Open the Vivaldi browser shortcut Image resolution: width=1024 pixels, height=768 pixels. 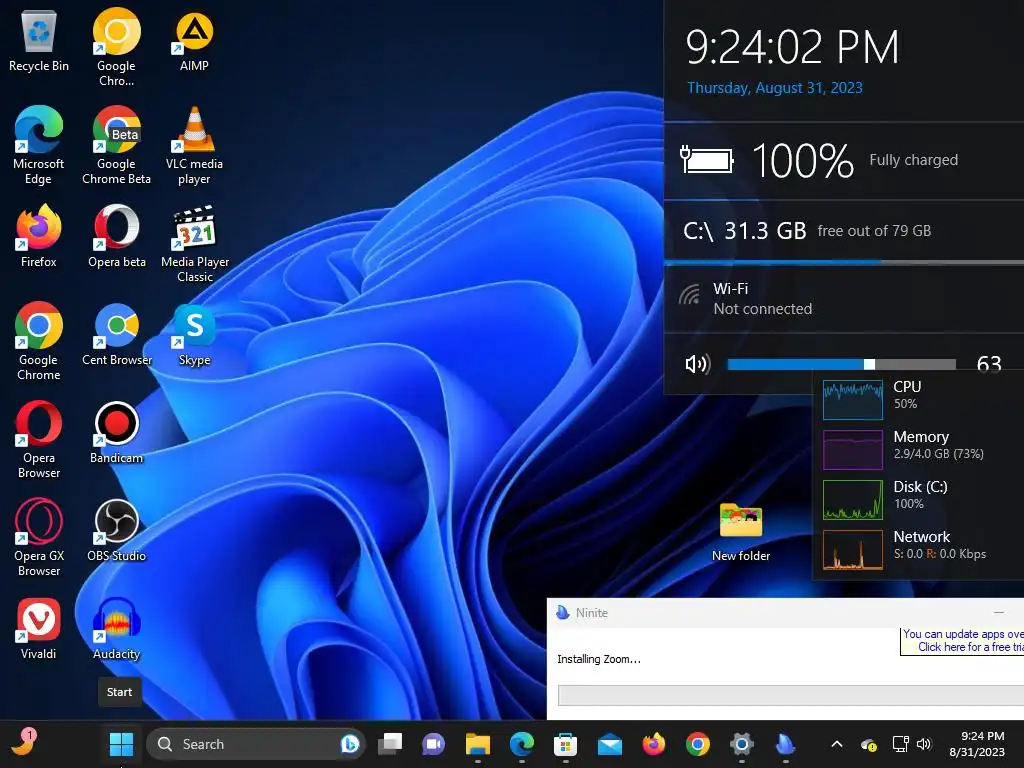pyautogui.click(x=39, y=628)
